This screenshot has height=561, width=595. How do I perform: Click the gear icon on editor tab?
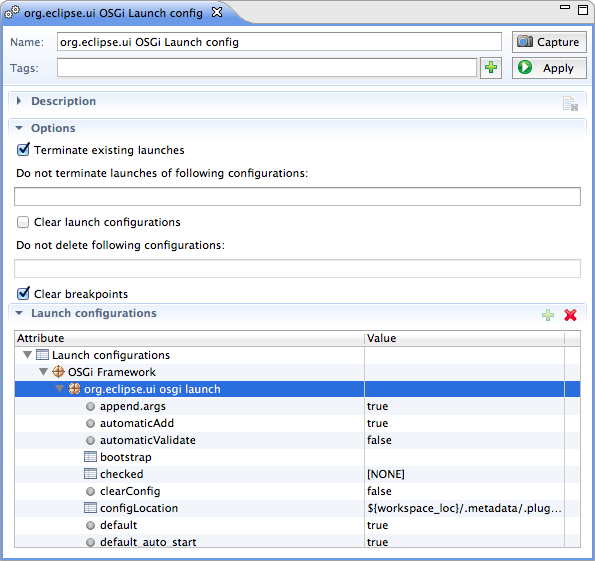click(x=12, y=13)
